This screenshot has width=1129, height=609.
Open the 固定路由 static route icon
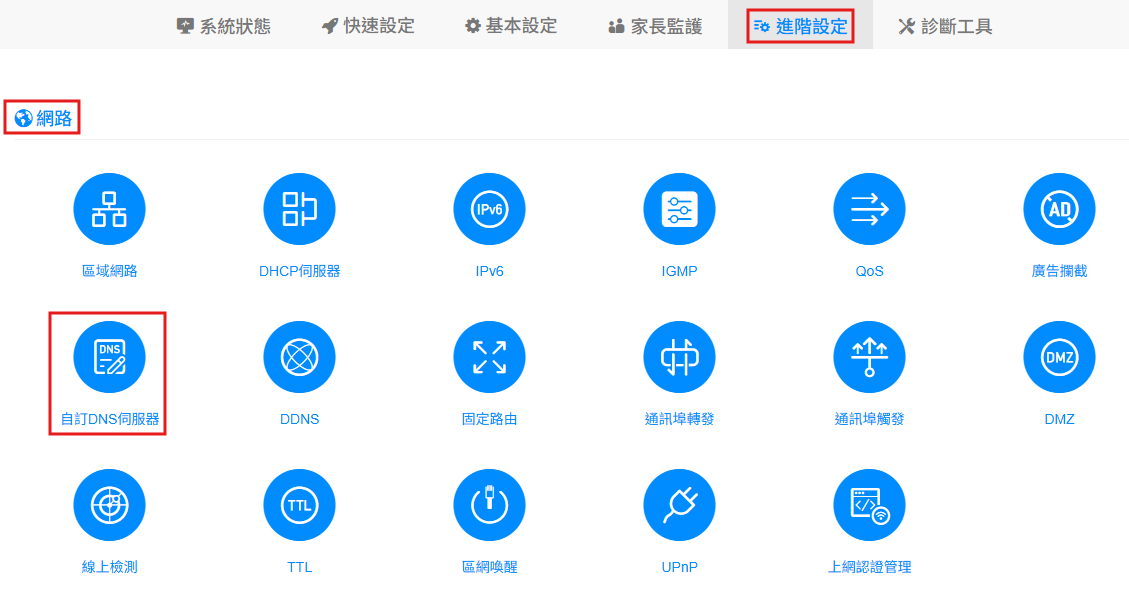[489, 357]
